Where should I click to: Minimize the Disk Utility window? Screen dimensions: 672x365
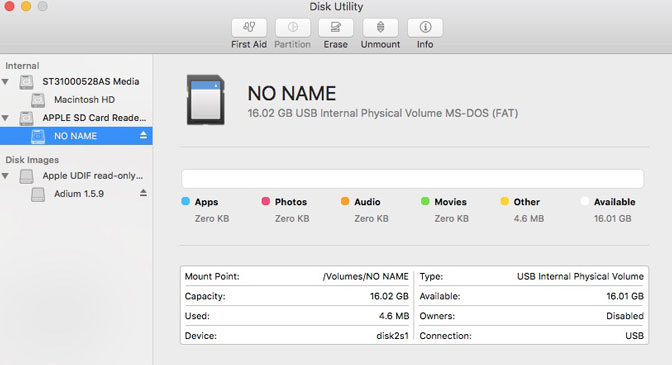coord(26,6)
